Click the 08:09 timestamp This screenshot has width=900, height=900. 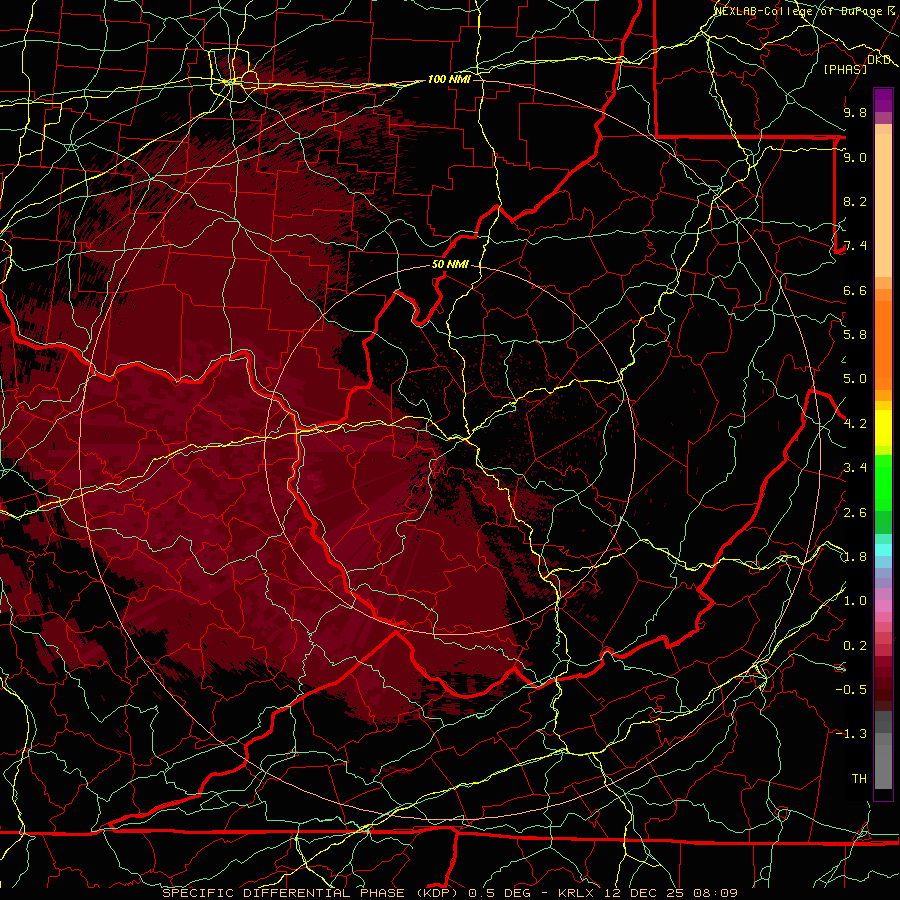[x=717, y=893]
